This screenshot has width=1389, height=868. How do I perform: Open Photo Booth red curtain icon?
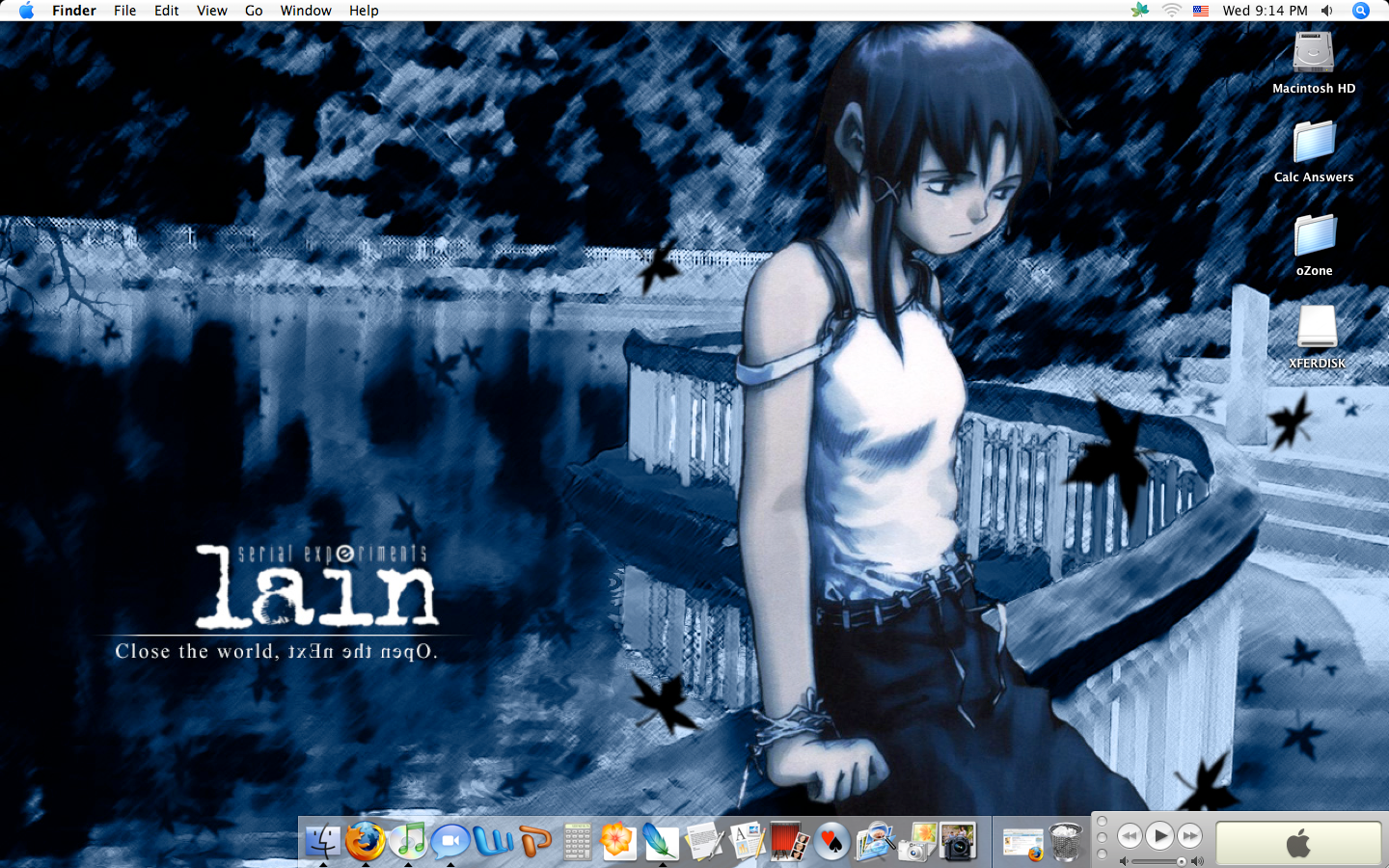point(788,841)
